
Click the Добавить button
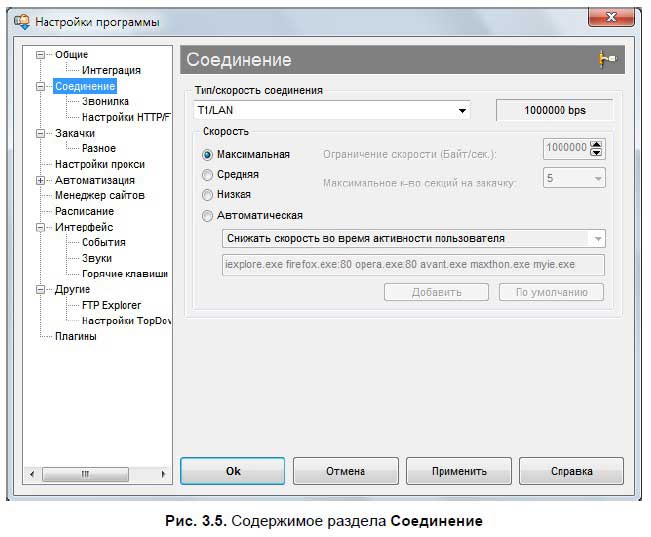click(x=436, y=292)
